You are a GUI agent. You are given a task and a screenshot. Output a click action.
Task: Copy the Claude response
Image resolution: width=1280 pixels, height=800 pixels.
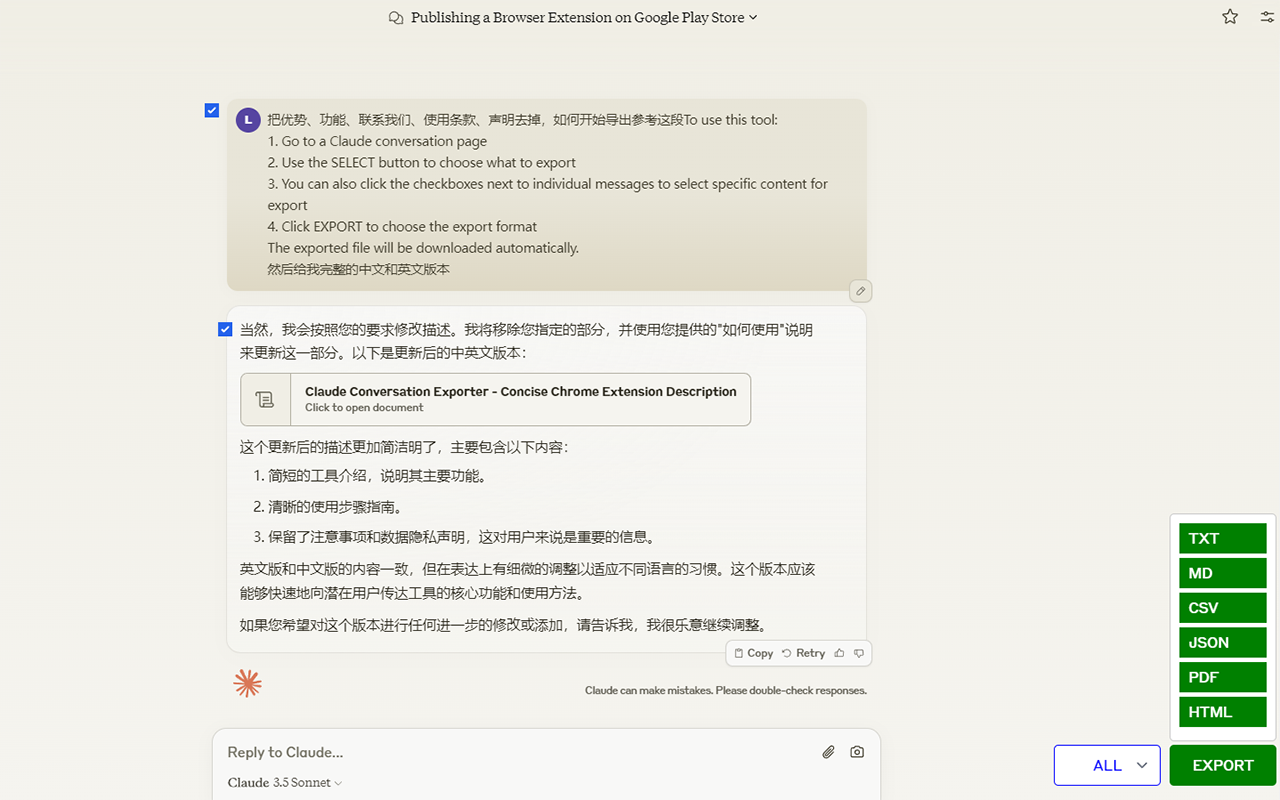click(753, 653)
